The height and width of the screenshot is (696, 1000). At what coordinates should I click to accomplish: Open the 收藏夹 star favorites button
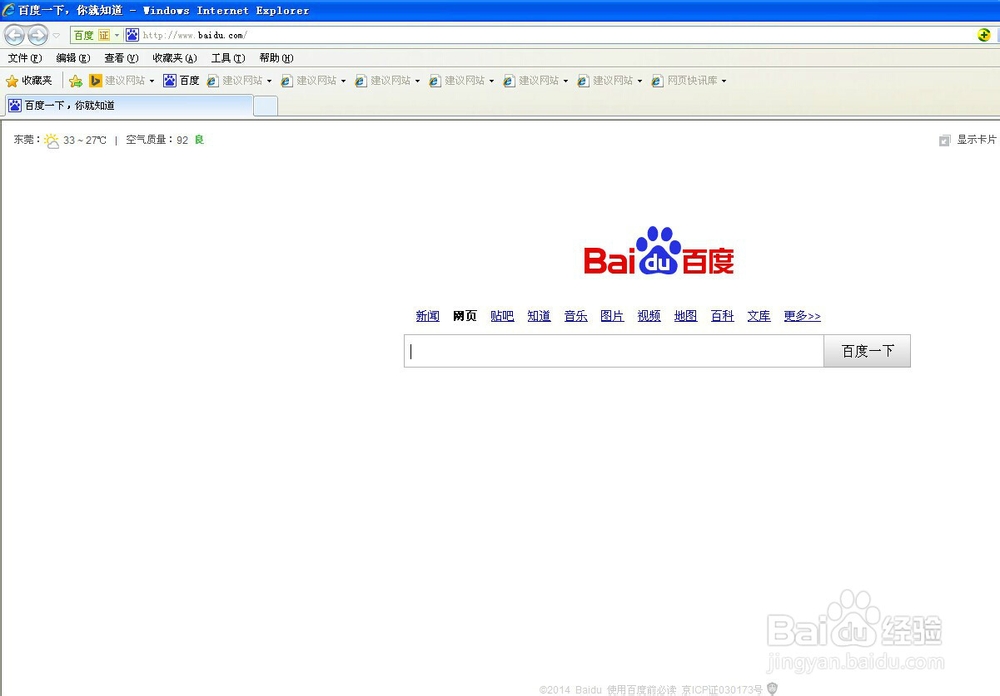[x=29, y=80]
